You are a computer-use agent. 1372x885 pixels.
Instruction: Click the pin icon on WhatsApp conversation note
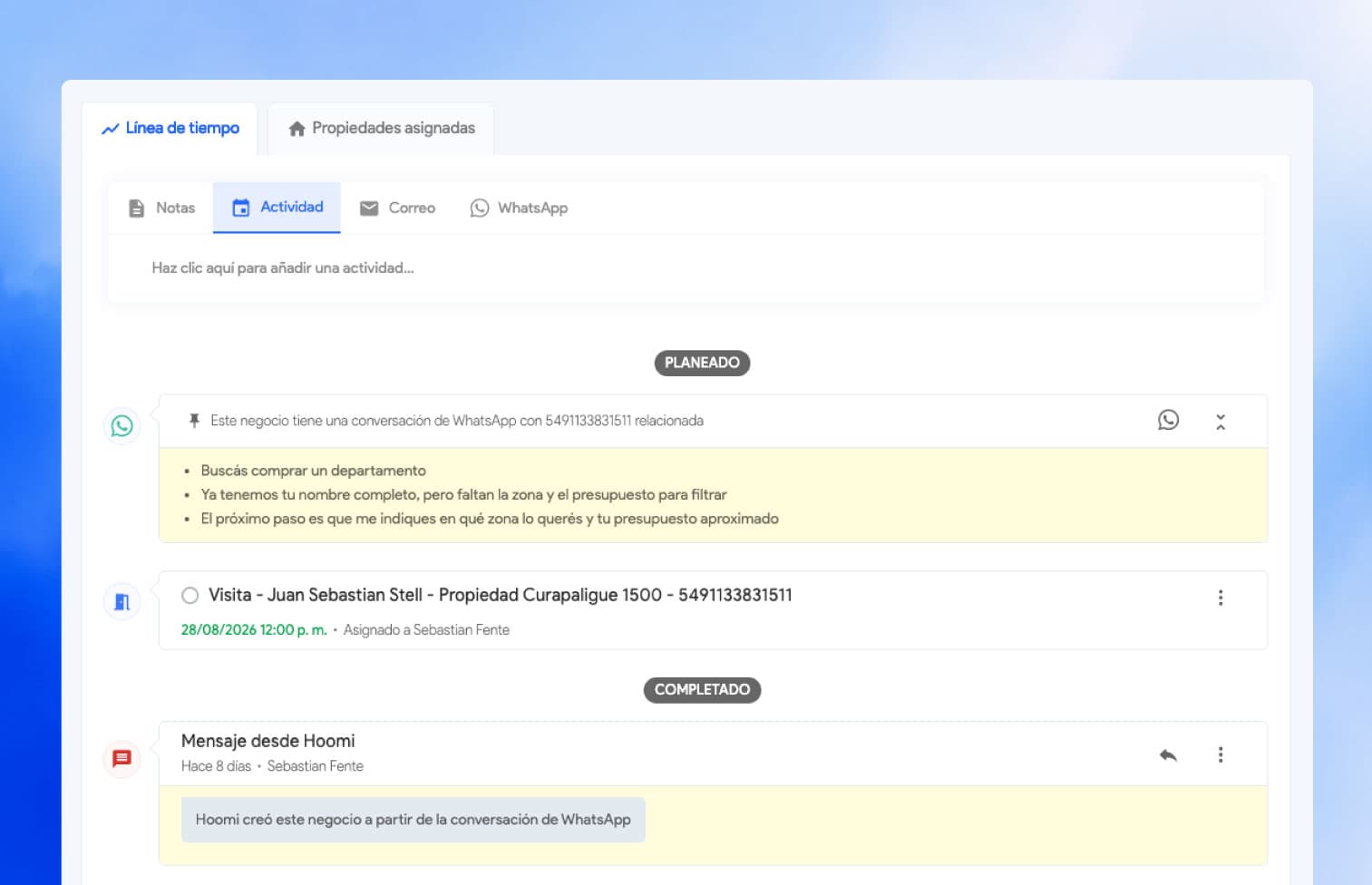tap(193, 421)
